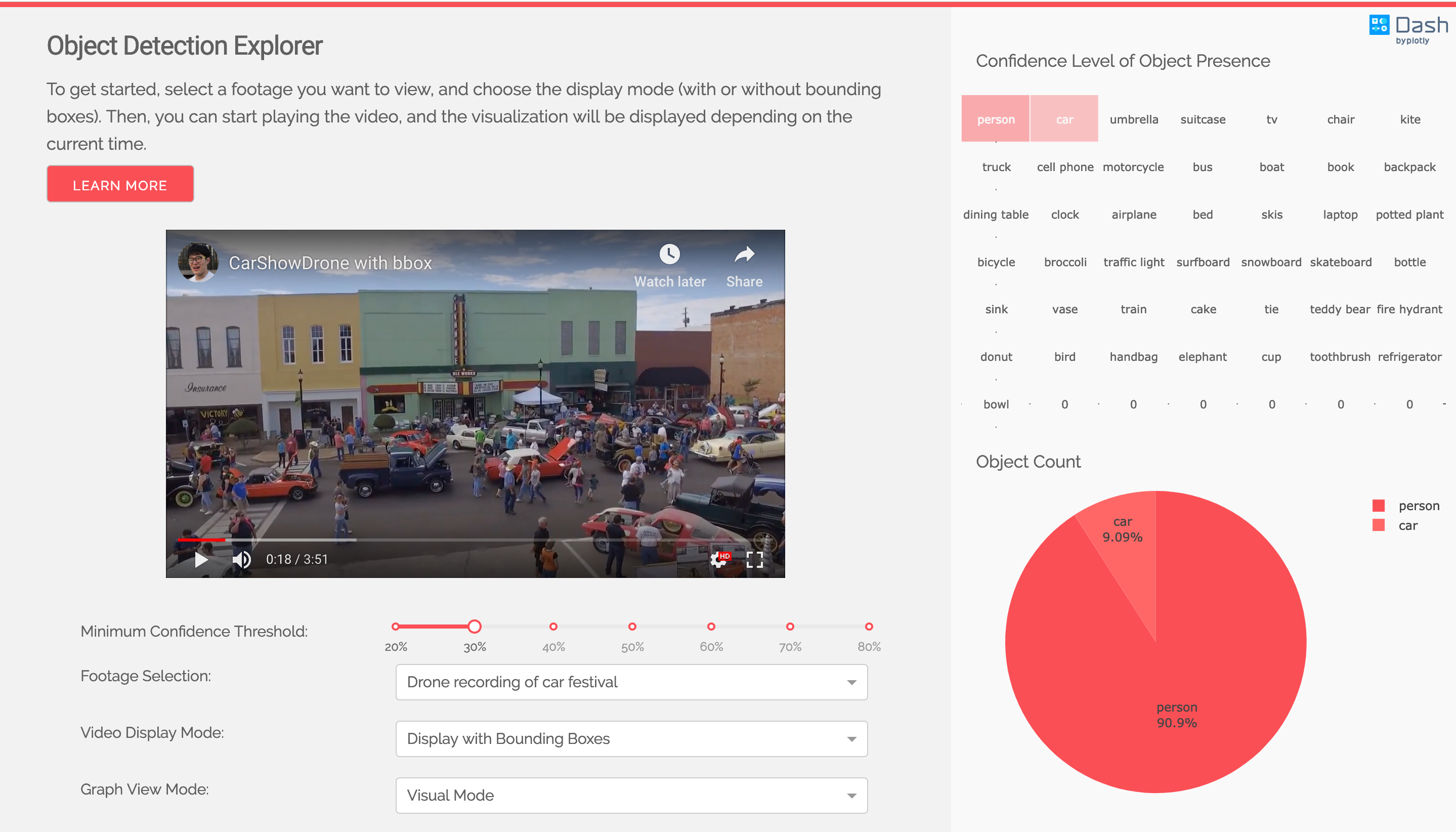Play the CarShowDrone video
The width and height of the screenshot is (1456, 832).
pyautogui.click(x=200, y=559)
